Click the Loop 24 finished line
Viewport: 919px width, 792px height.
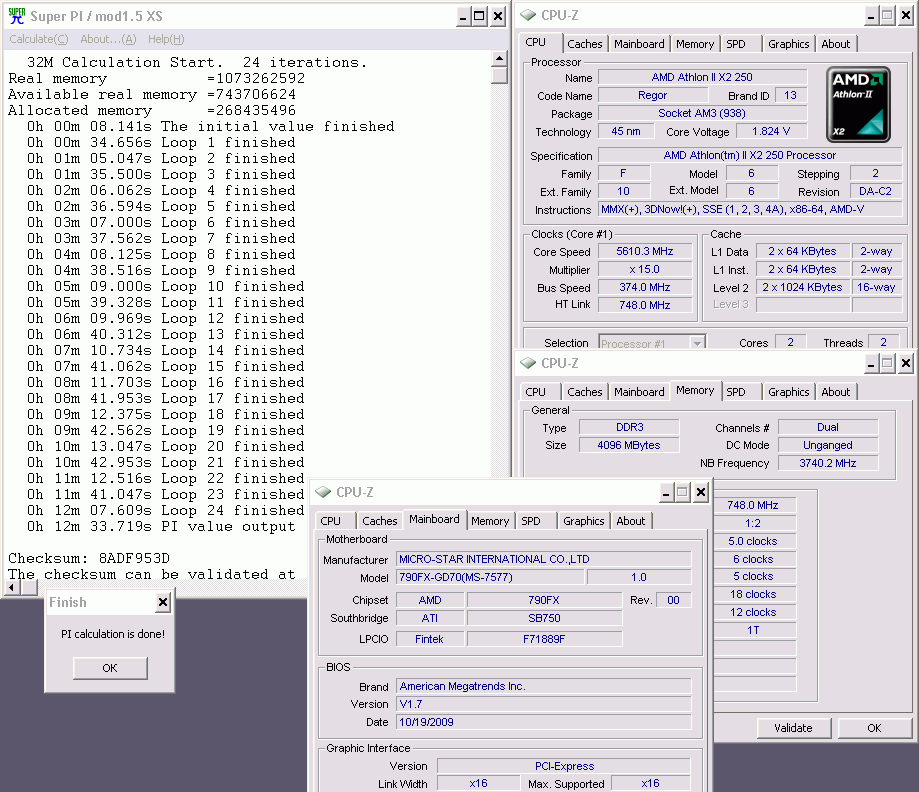click(165, 511)
